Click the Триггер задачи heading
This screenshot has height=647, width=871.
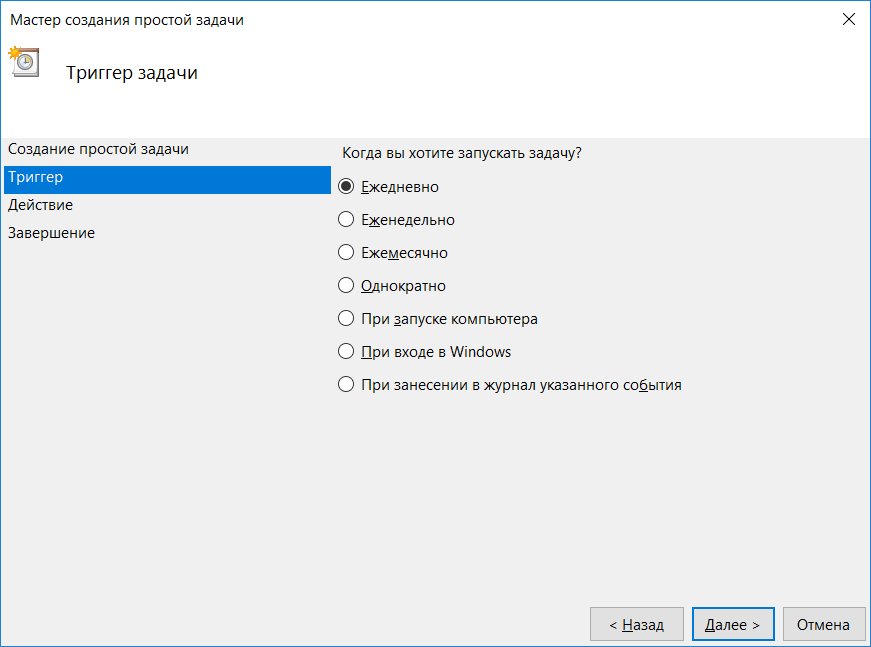[x=132, y=73]
